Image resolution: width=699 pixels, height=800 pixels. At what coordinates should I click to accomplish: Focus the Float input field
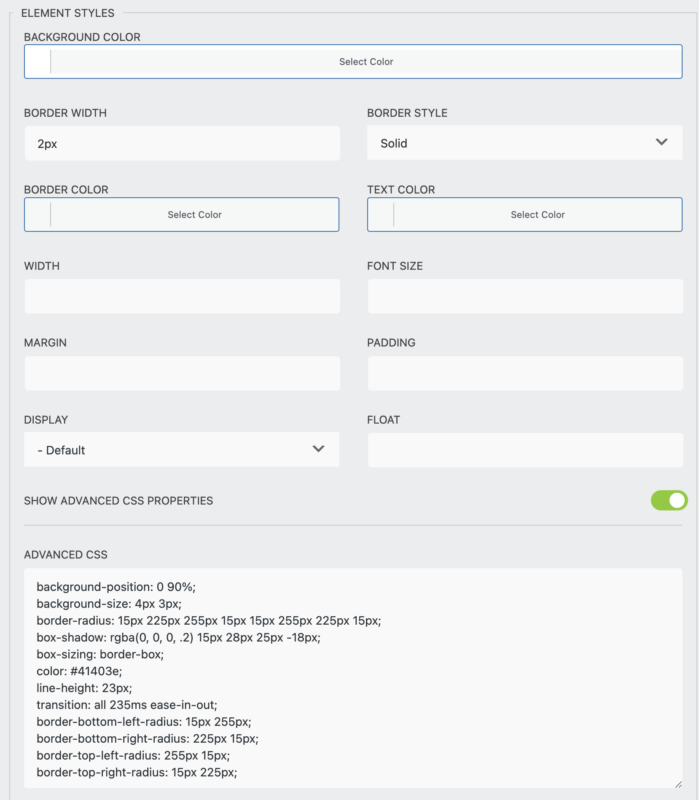[525, 450]
